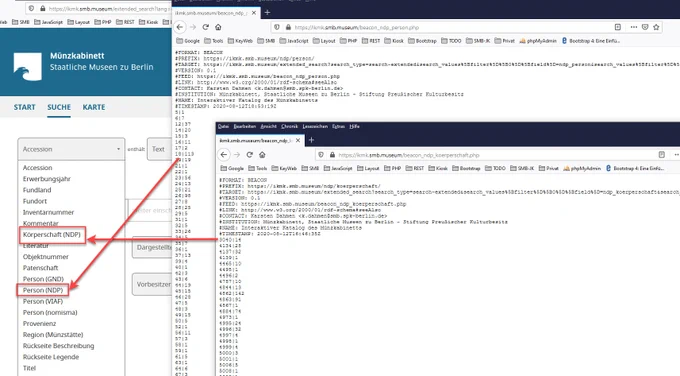Select Objektnummer option in list
This screenshot has width=680, height=376.
46,257
